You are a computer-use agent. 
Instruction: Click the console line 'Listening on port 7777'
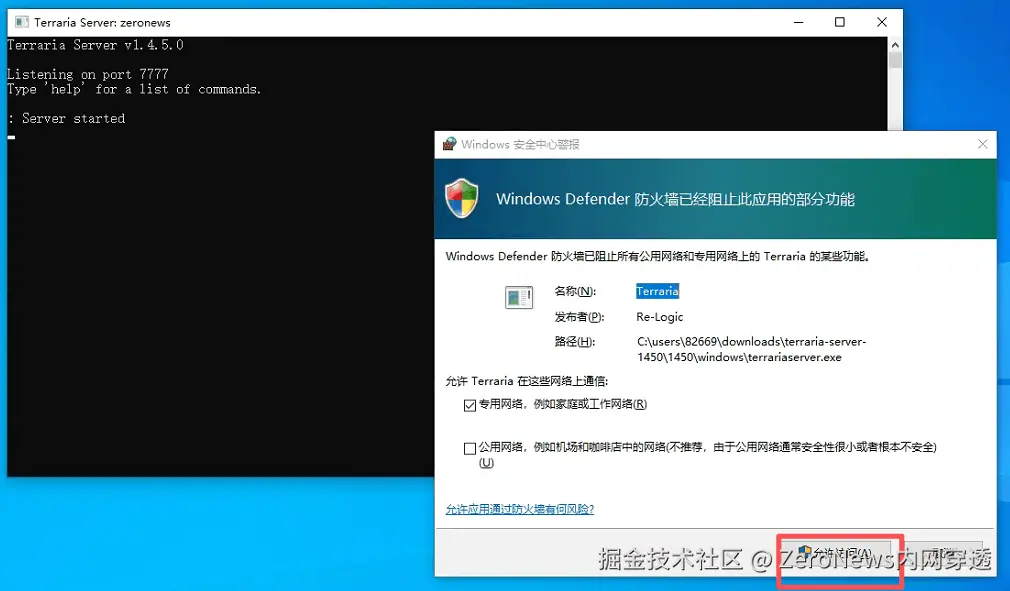[x=88, y=74]
